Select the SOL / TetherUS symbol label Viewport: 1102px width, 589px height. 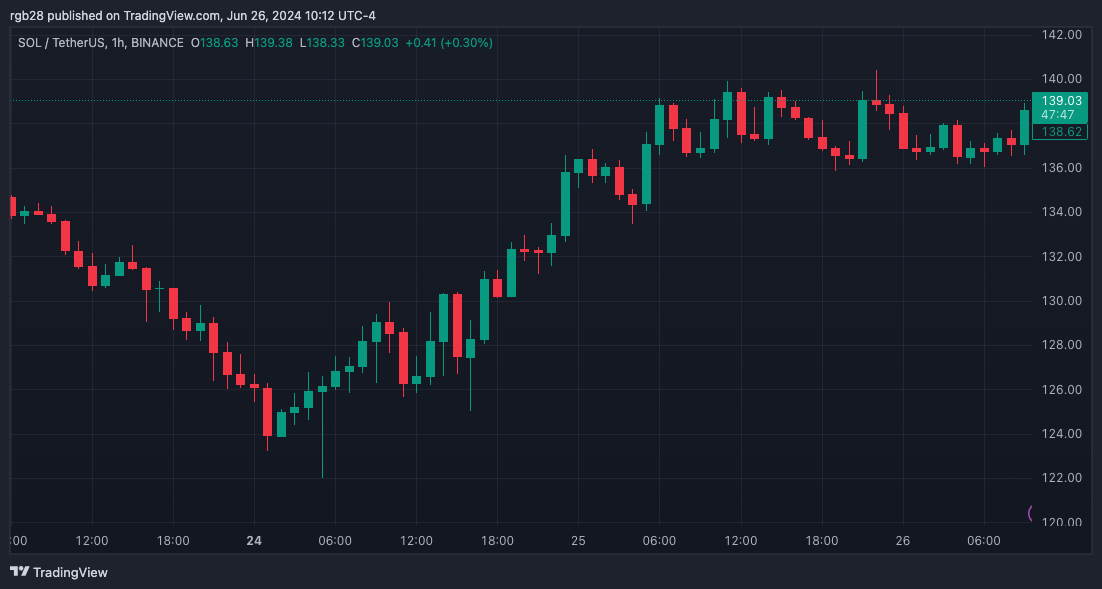[61, 43]
